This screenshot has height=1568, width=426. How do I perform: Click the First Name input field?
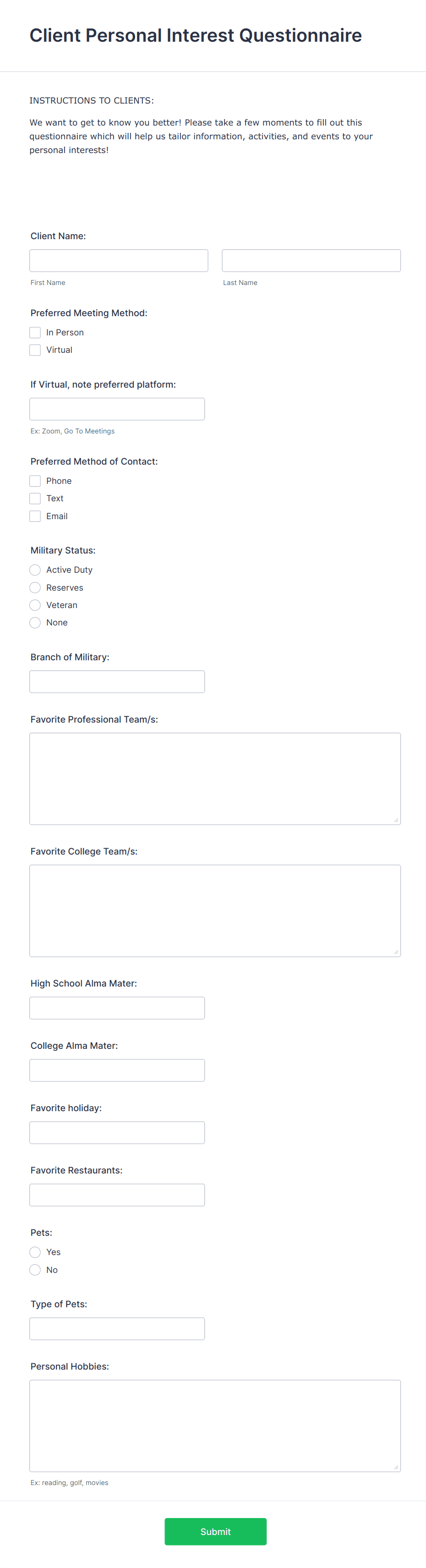click(119, 260)
